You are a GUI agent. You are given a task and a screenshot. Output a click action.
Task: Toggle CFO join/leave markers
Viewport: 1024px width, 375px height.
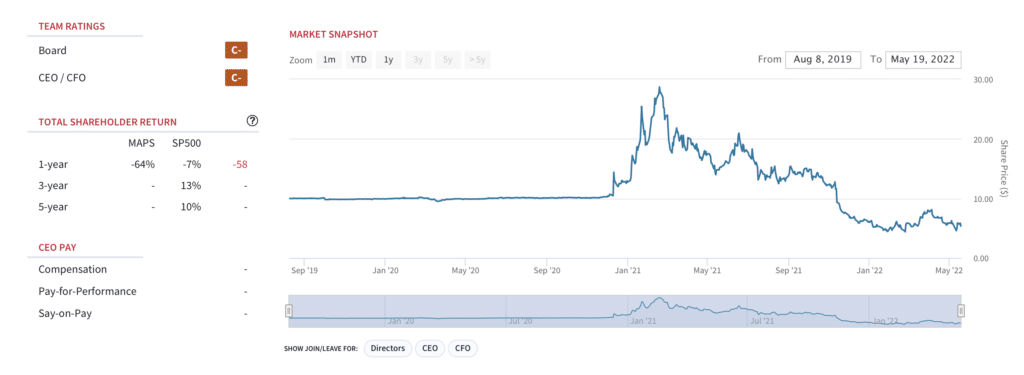tap(462, 348)
